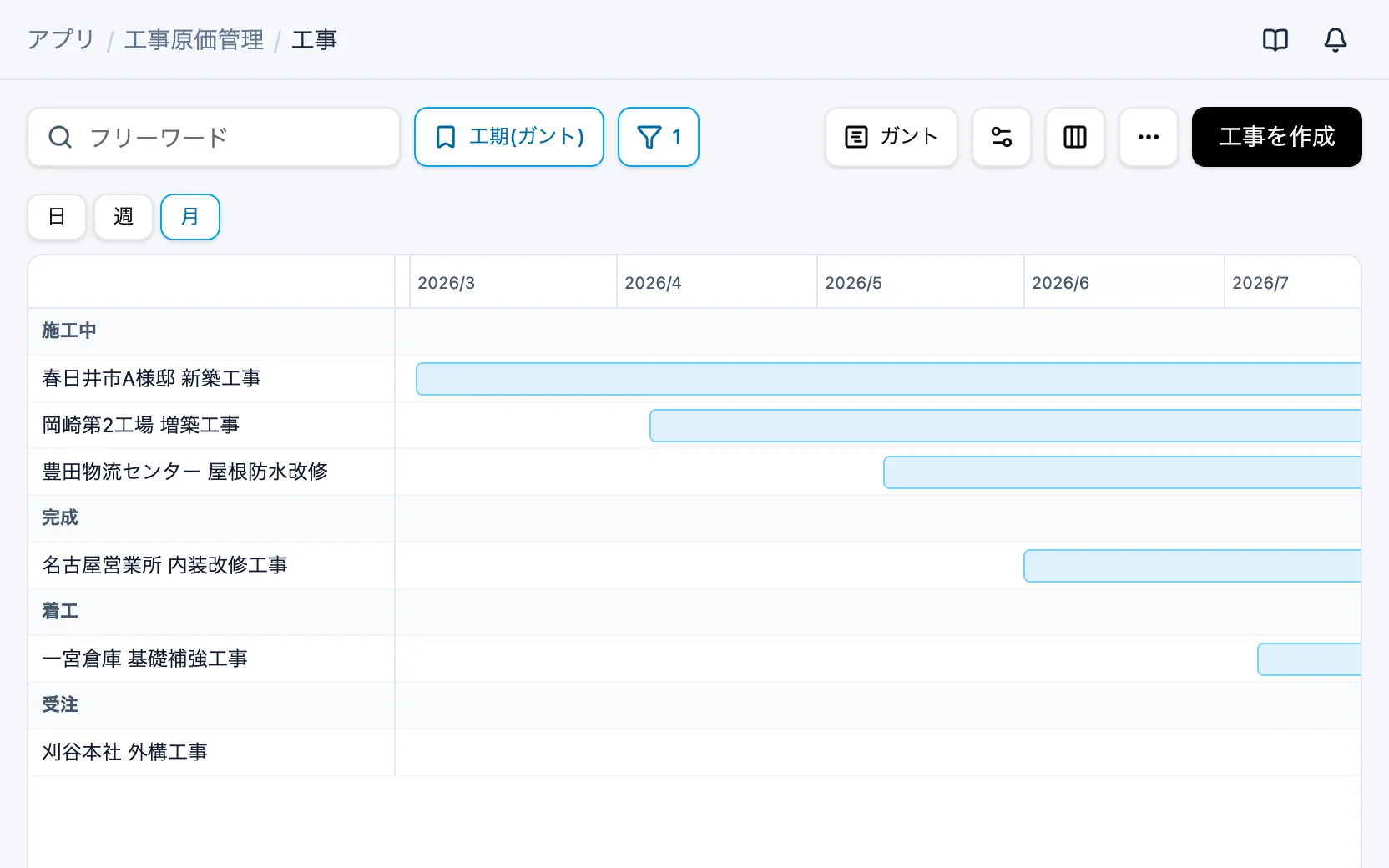Open the ガント view type selector
Viewport: 1389px width, 868px height.
pos(891,137)
